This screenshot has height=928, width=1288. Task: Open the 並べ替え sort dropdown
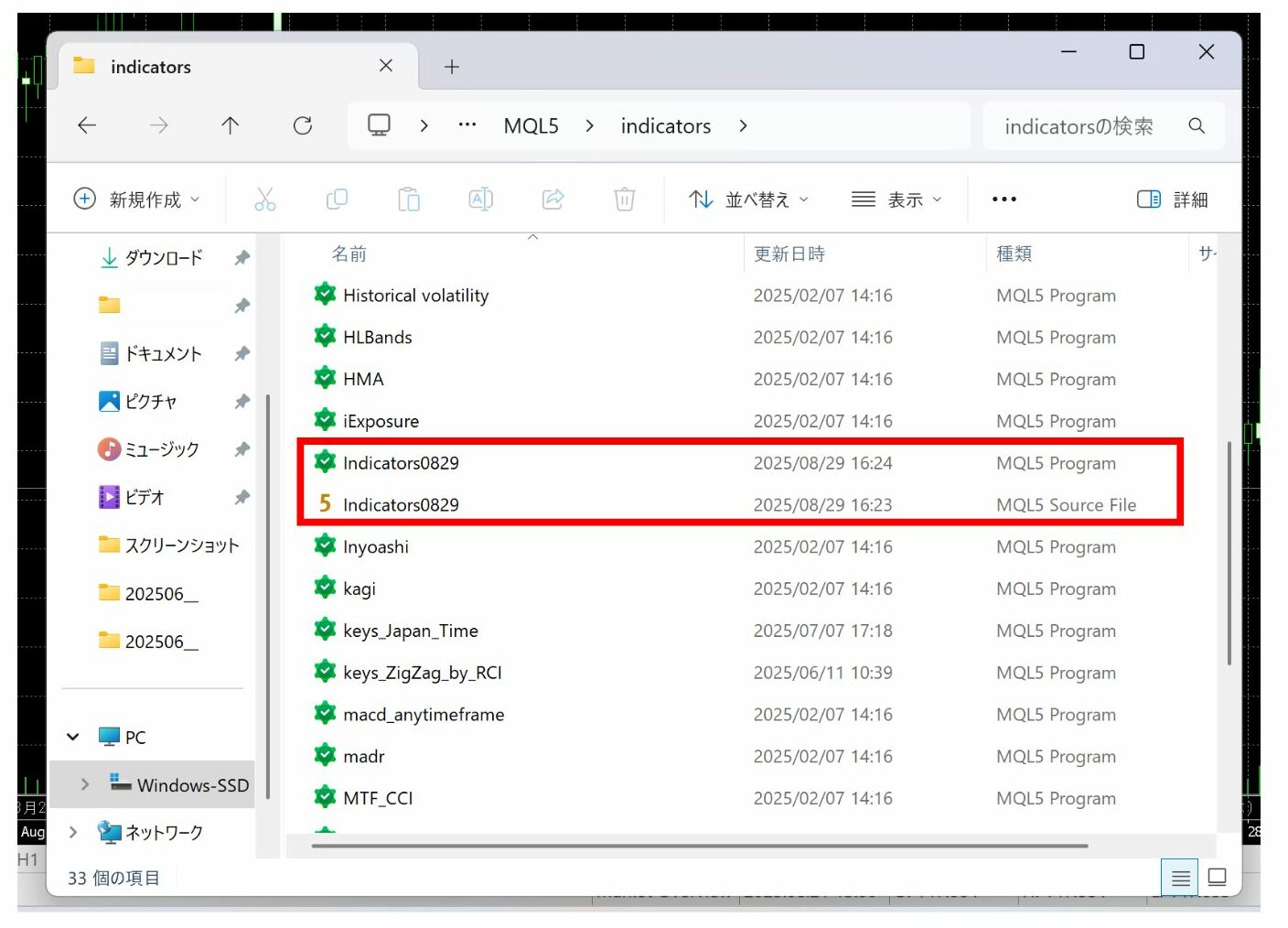tap(748, 200)
